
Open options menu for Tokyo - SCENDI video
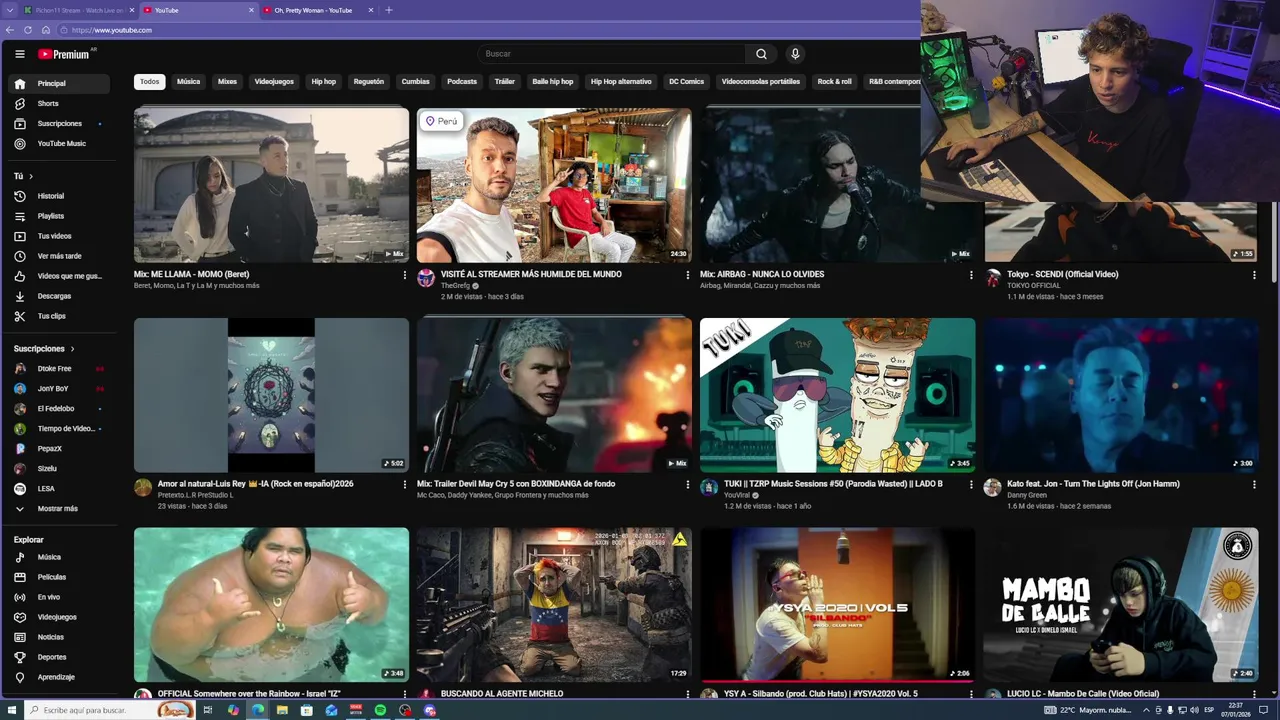[1254, 275]
